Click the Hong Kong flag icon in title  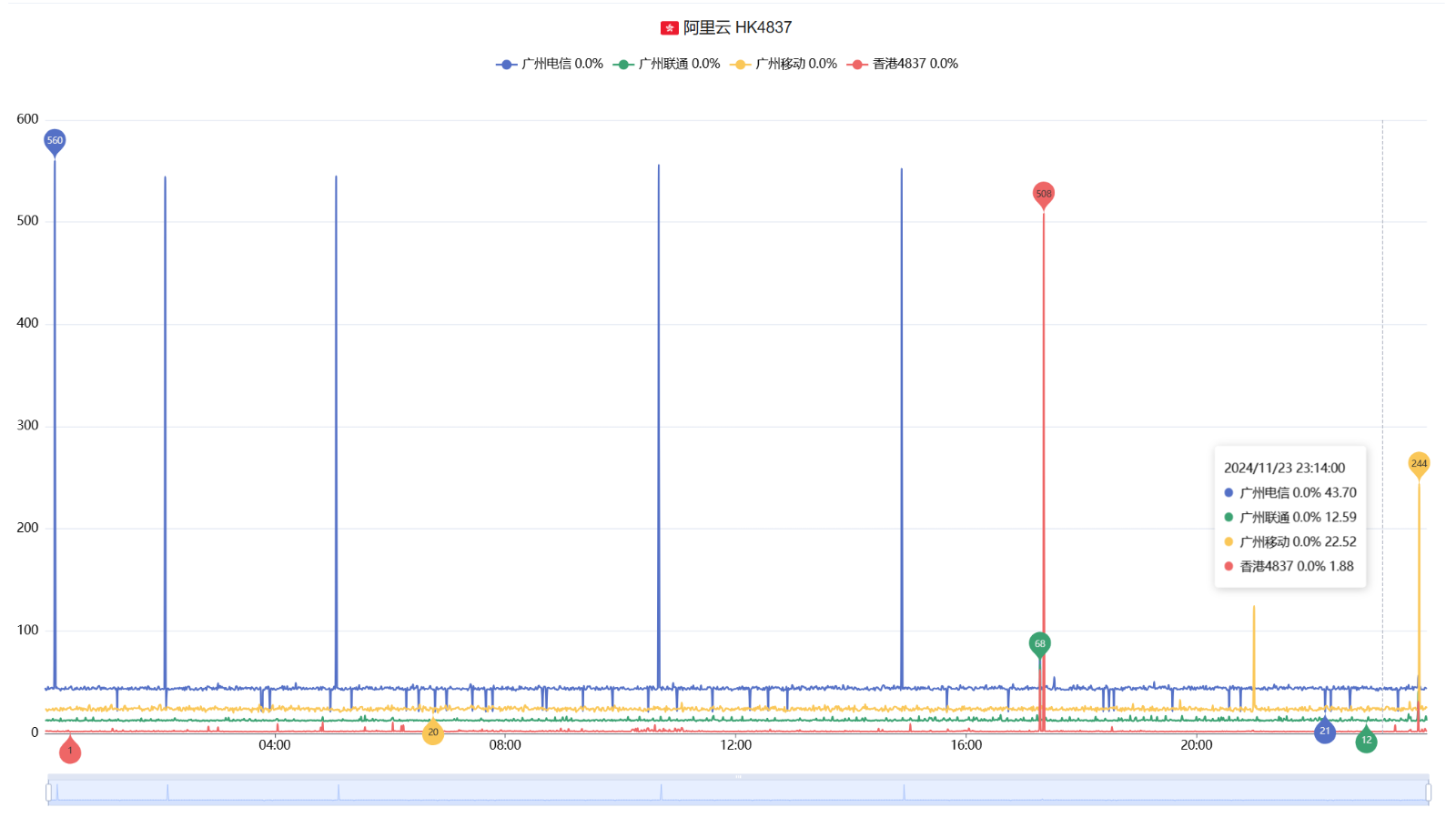670,28
